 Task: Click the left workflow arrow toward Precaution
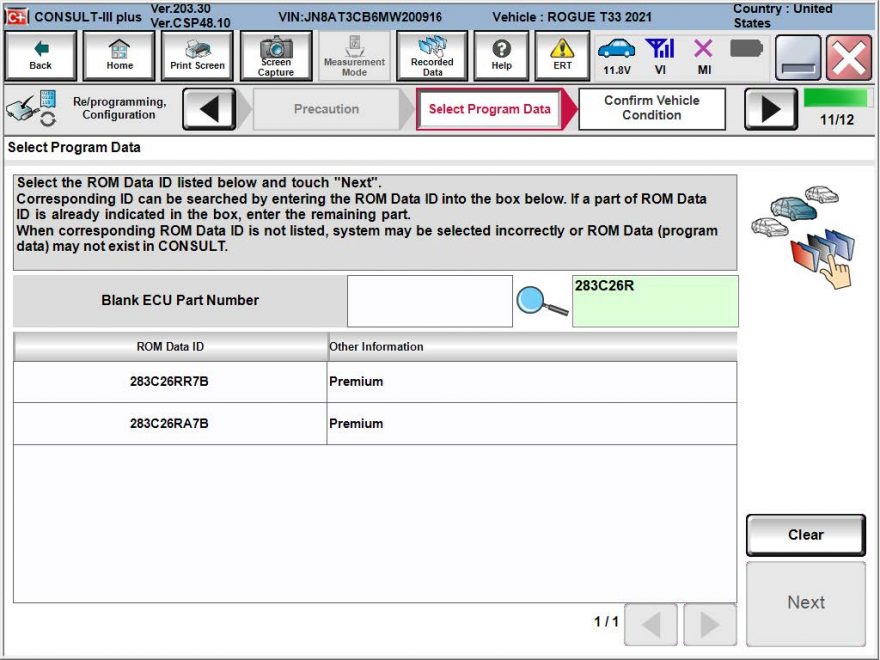click(211, 109)
